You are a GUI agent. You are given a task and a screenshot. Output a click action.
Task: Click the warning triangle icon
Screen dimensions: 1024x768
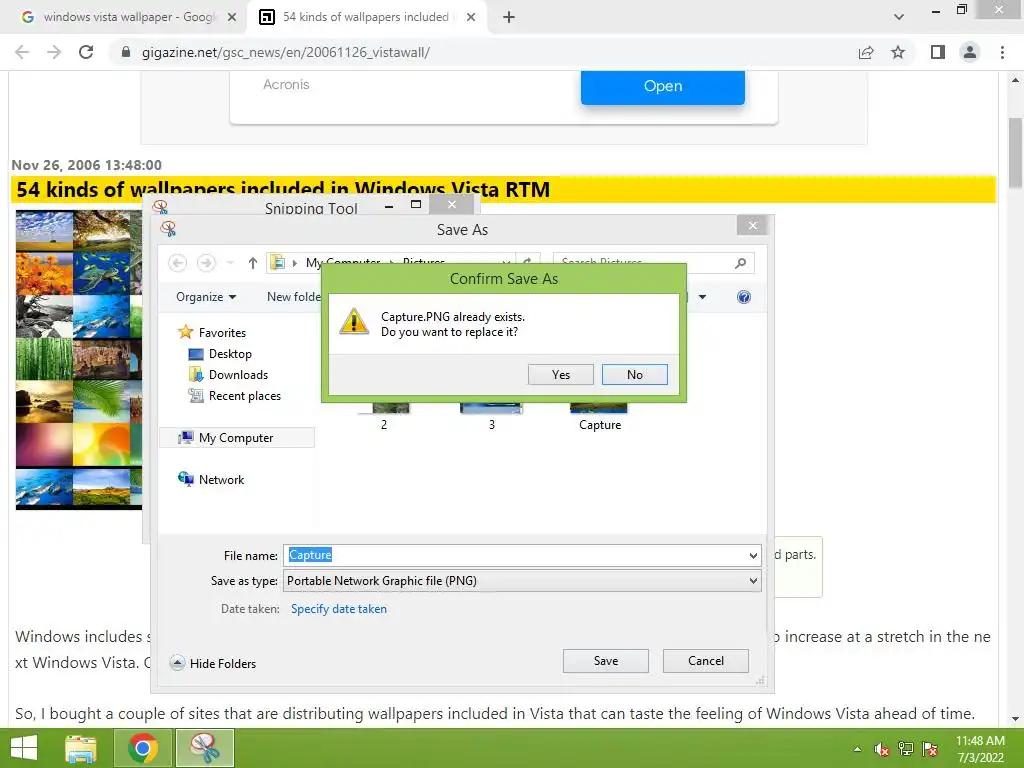pyautogui.click(x=354, y=321)
